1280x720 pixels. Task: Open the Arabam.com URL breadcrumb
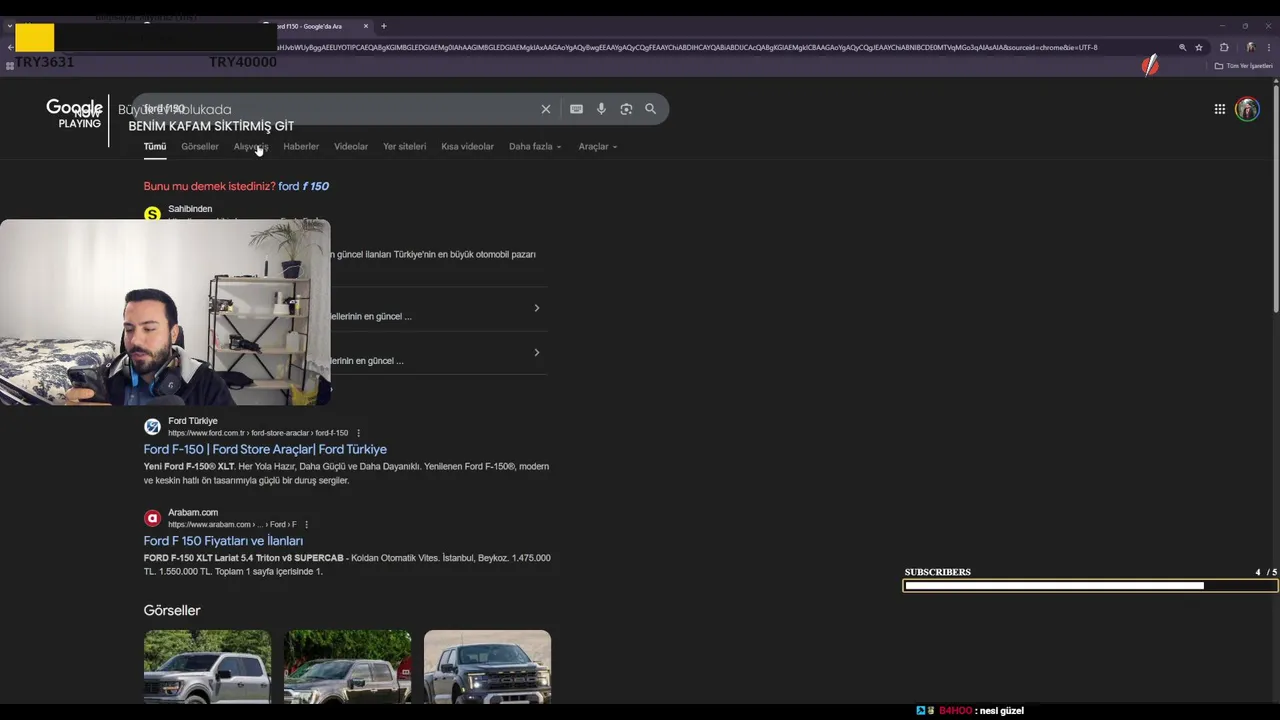click(232, 524)
